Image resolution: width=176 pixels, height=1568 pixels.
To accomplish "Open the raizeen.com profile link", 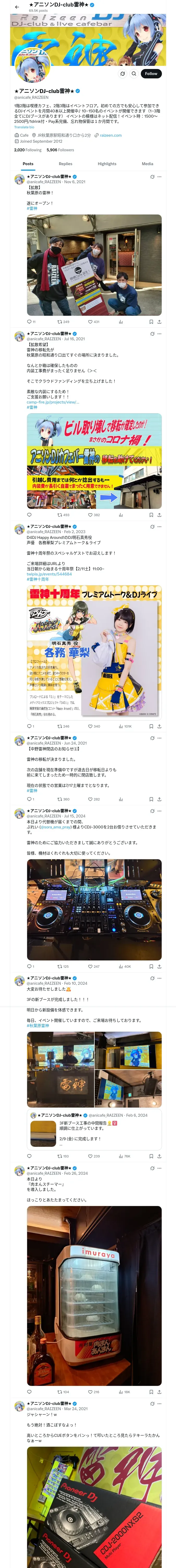I will coord(111,135).
